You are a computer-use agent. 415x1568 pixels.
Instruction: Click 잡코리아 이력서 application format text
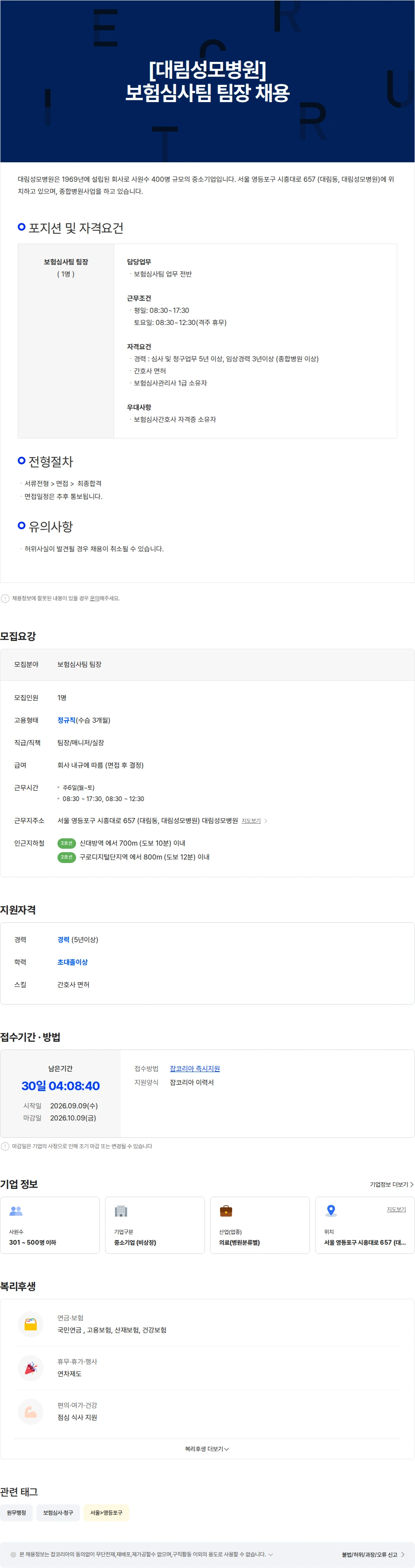click(x=192, y=1082)
